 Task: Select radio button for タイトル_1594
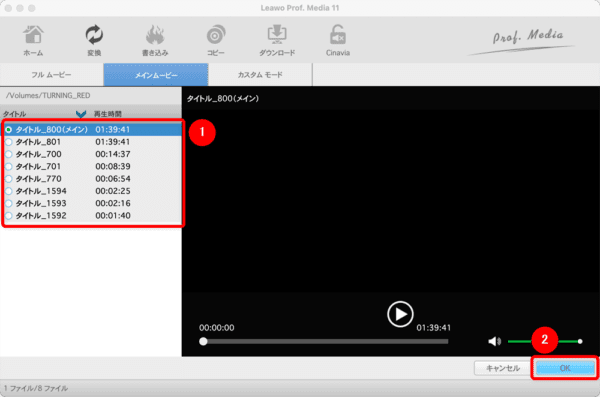pyautogui.click(x=8, y=191)
